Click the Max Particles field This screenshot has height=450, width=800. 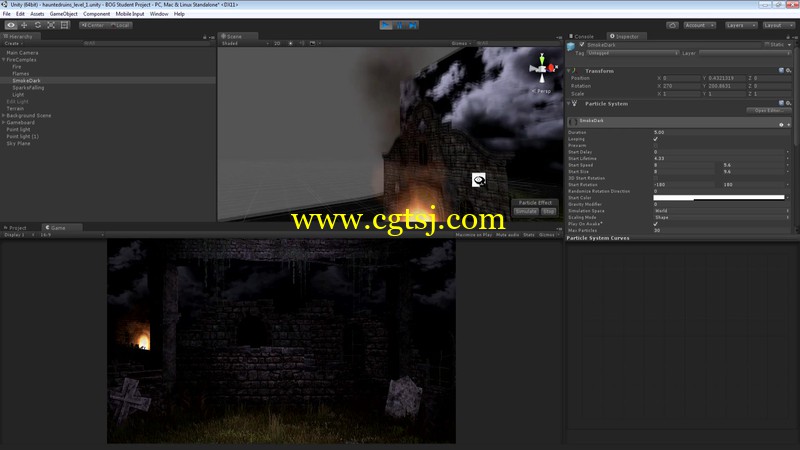tap(721, 230)
